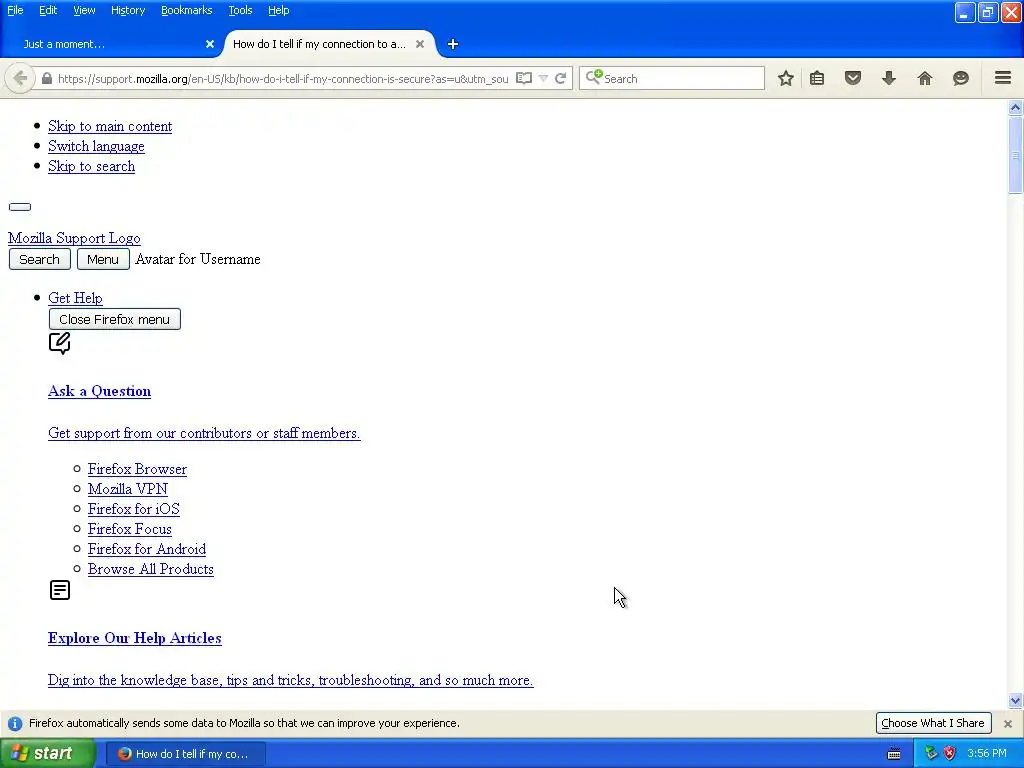
Task: Click the help articles document icon
Action: tap(59, 590)
